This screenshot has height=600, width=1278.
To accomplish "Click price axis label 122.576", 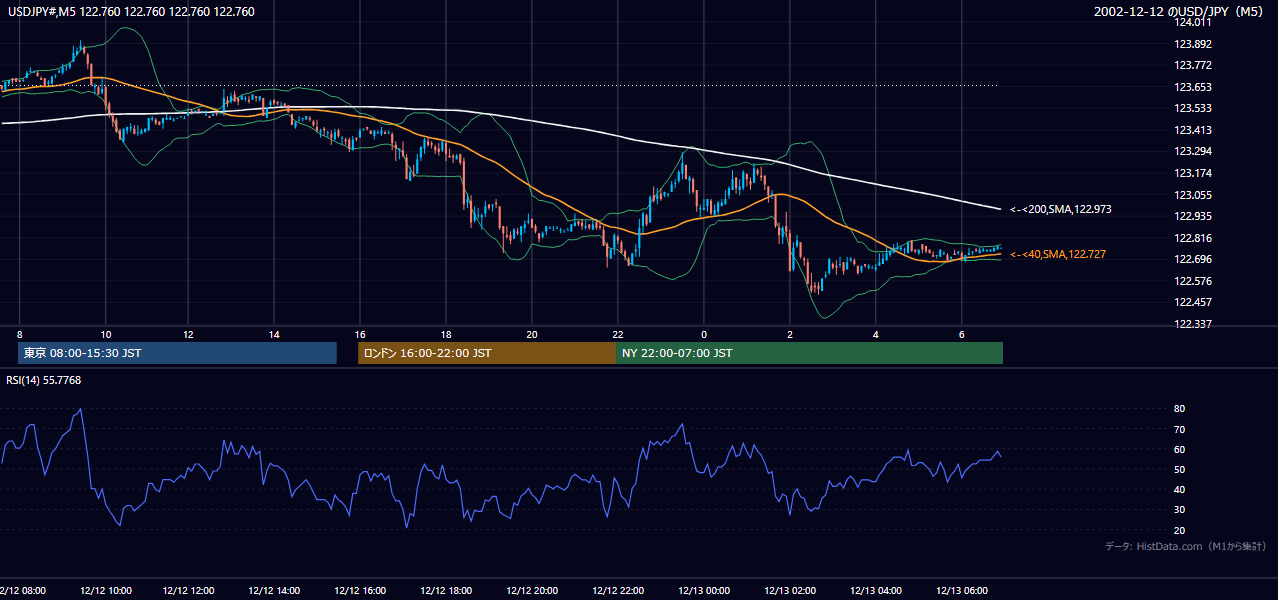I will [x=1194, y=281].
